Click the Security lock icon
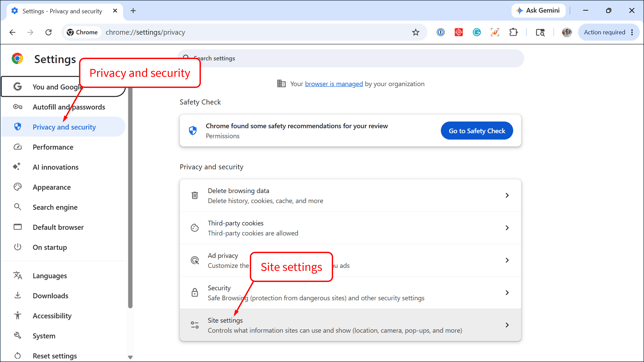 195,293
